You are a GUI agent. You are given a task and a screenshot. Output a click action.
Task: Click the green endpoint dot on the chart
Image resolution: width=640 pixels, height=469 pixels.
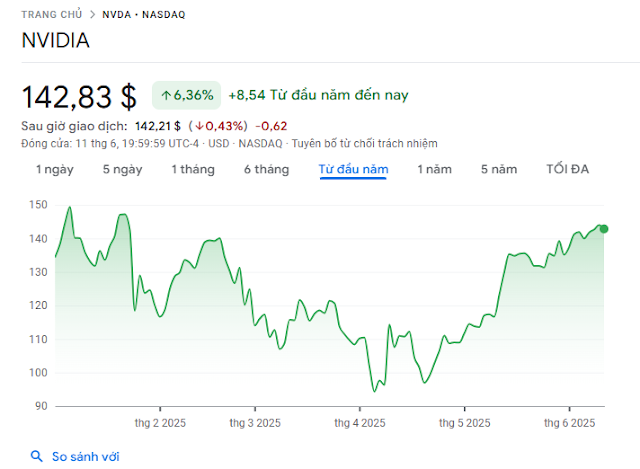click(604, 229)
